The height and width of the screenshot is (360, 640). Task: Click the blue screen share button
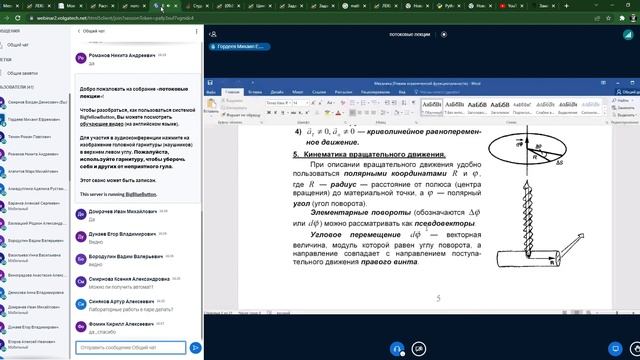click(615, 349)
